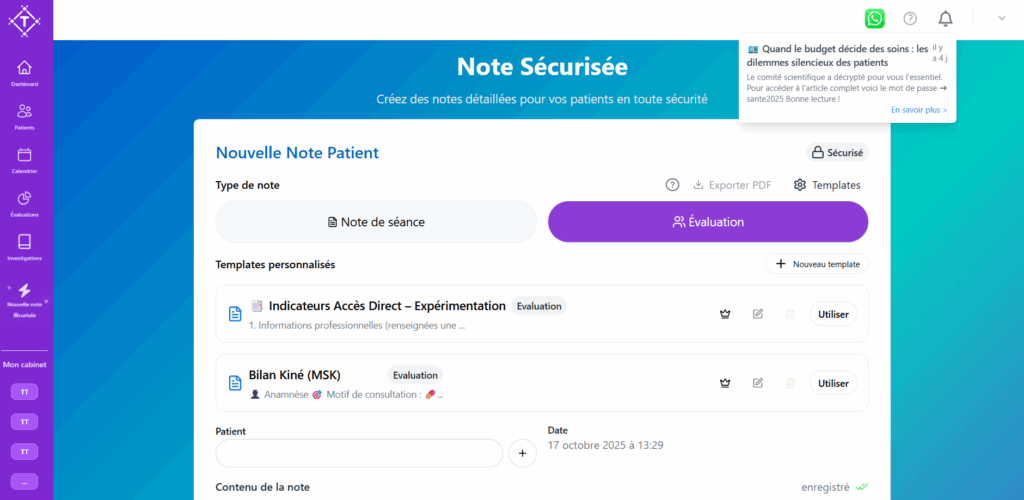Viewport: 1024px width, 500px height.
Task: Open the Patients sidebar icon
Action: click(x=25, y=117)
